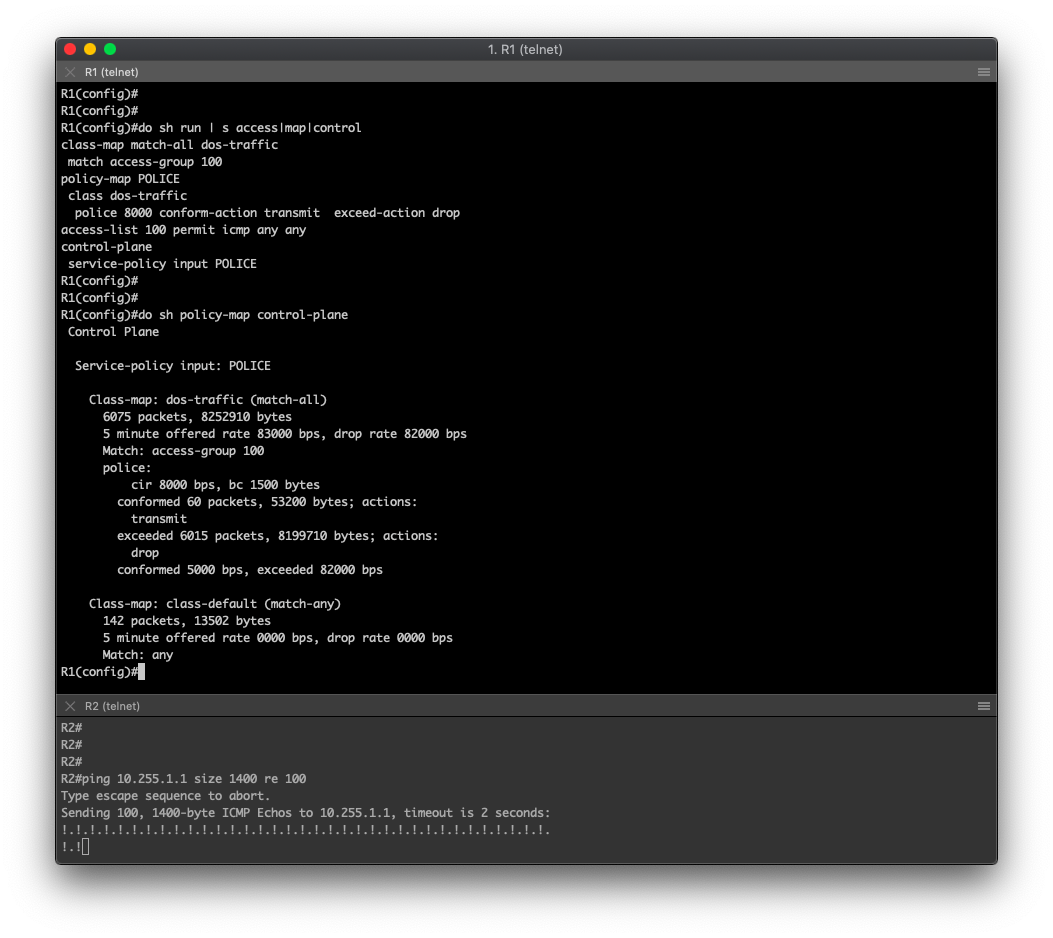The width and height of the screenshot is (1053, 938).
Task: Open the hamburger menu on the R2 pane
Action: [x=984, y=705]
